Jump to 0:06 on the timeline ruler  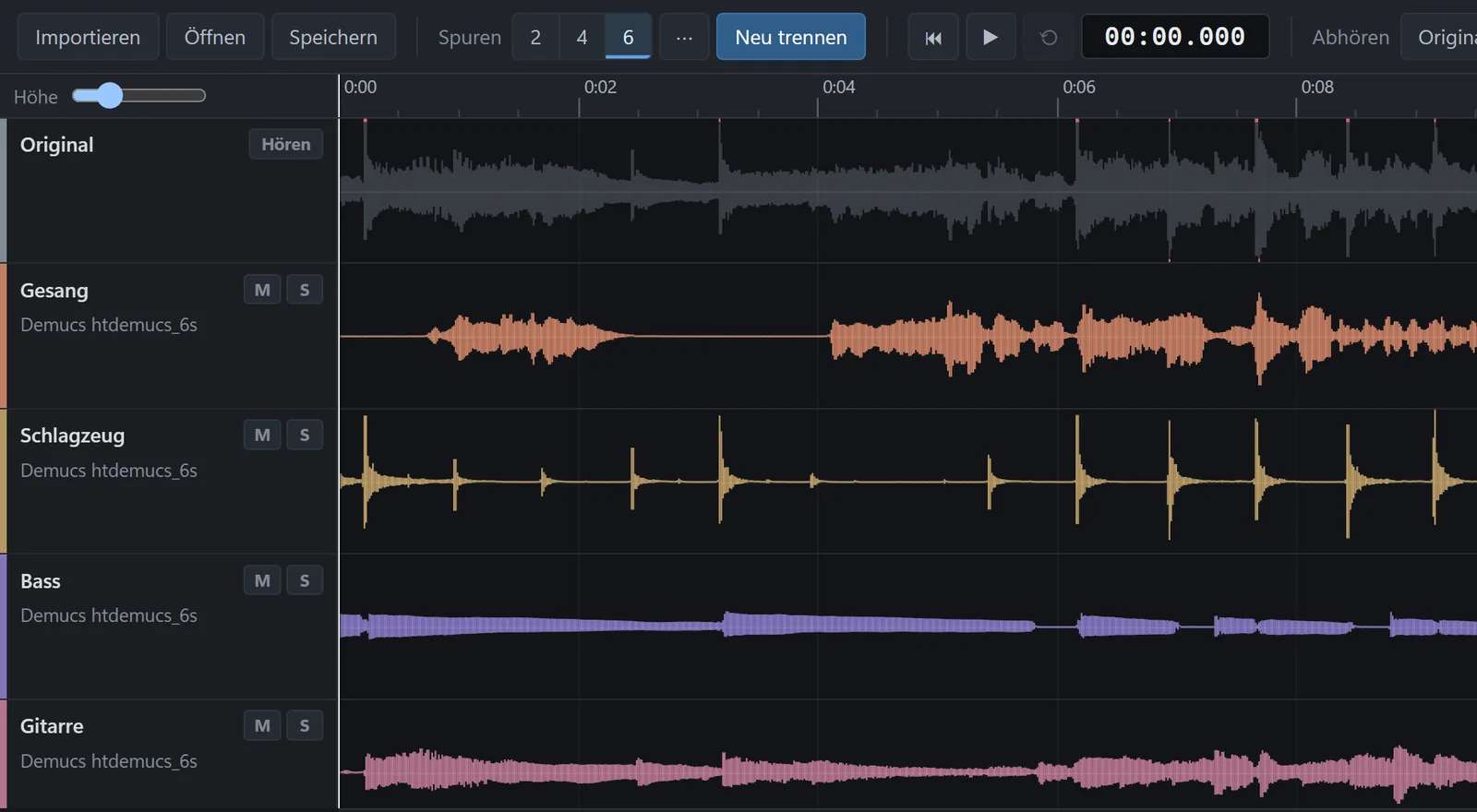[x=1078, y=88]
